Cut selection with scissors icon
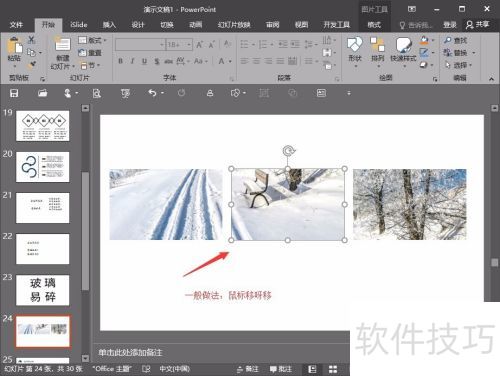500x376 pixels. [31, 40]
